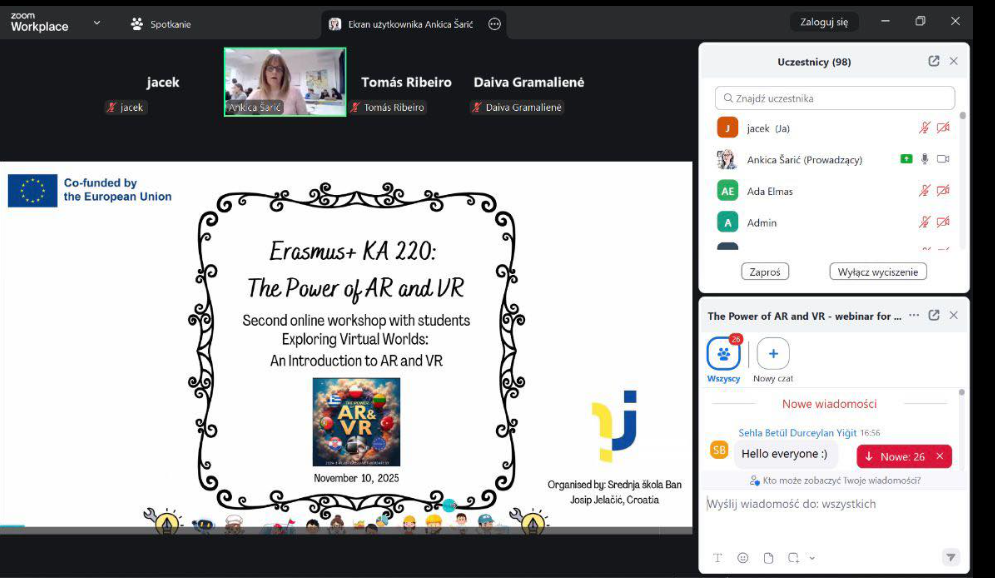Click the Znajdź uczestnika search field
The height and width of the screenshot is (578, 995).
[835, 98]
